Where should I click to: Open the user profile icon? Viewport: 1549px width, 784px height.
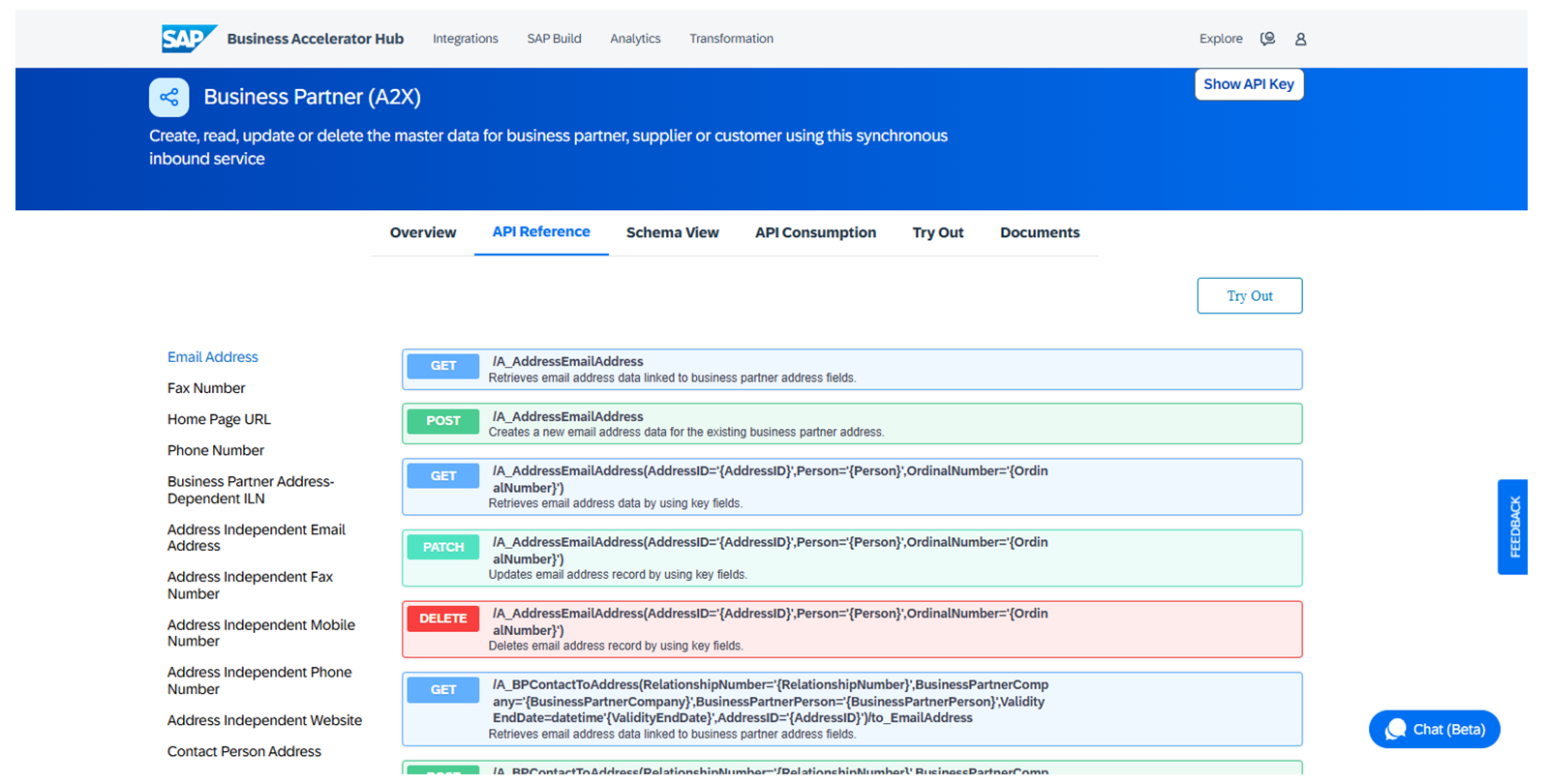click(1300, 39)
